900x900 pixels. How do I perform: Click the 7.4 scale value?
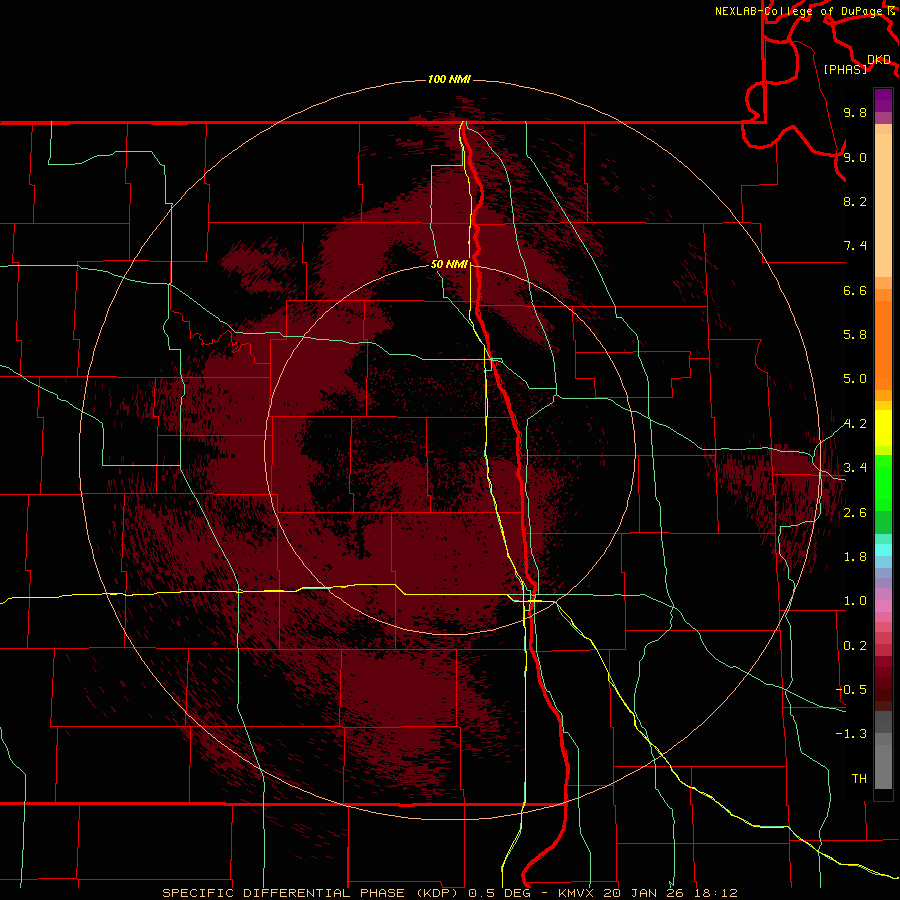(x=855, y=246)
